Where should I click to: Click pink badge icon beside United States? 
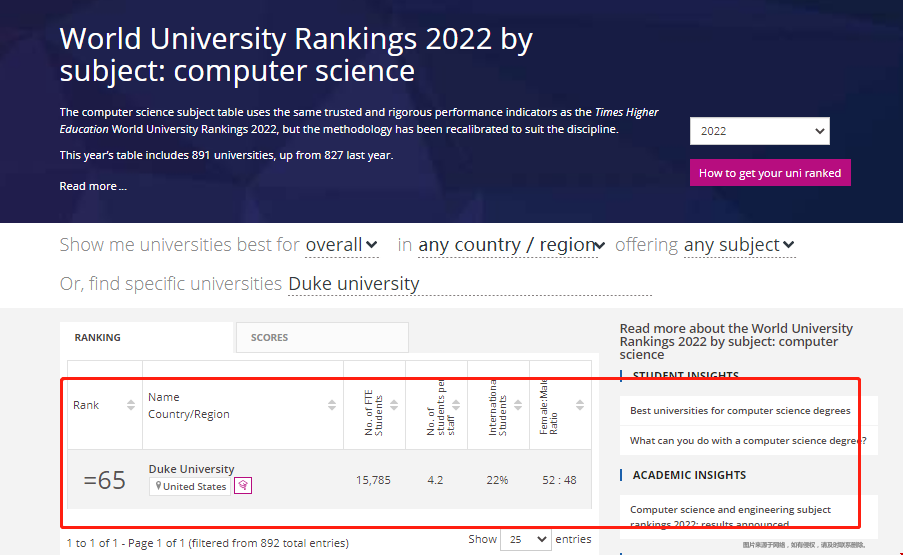coord(242,486)
